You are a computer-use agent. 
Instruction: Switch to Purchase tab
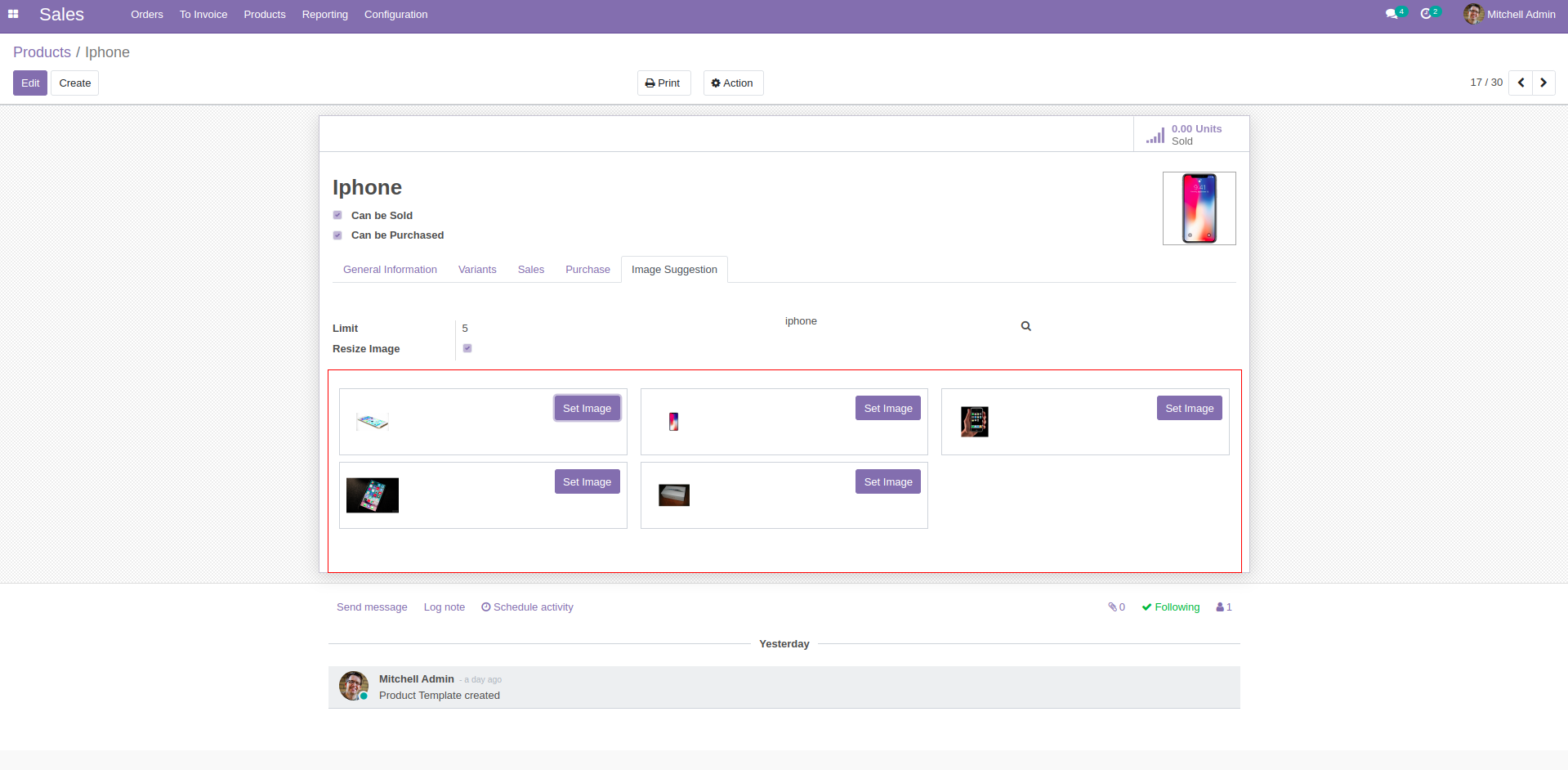(x=587, y=270)
